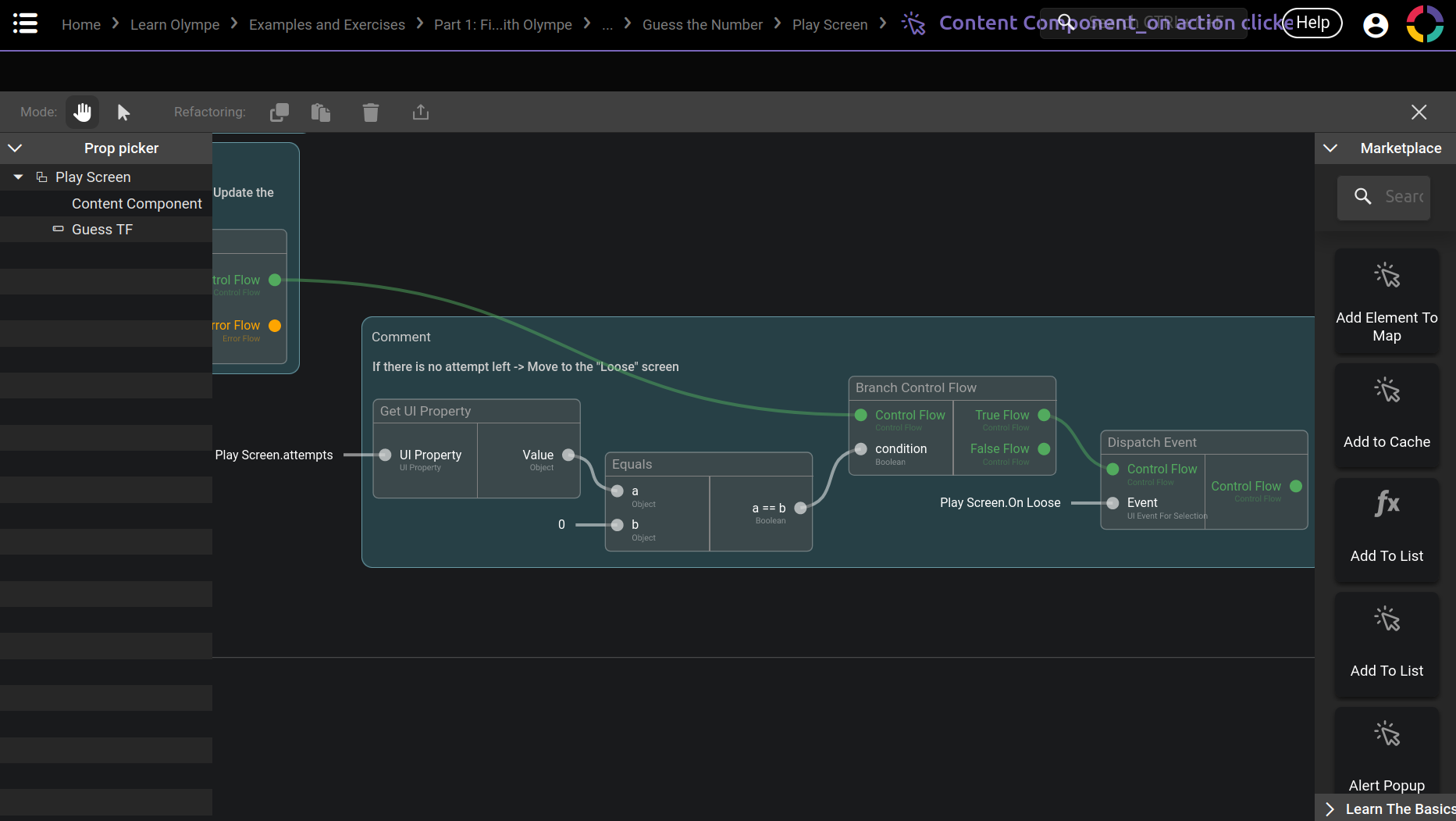The height and width of the screenshot is (821, 1456).
Task: Open the user account profile icon
Action: [x=1376, y=25]
